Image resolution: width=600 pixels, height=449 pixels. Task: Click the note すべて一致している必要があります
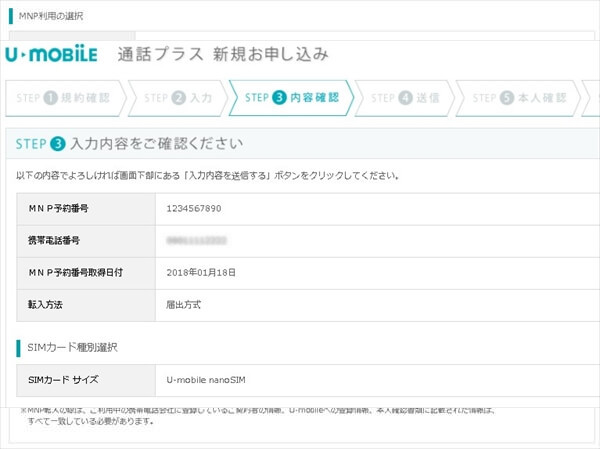point(91,421)
